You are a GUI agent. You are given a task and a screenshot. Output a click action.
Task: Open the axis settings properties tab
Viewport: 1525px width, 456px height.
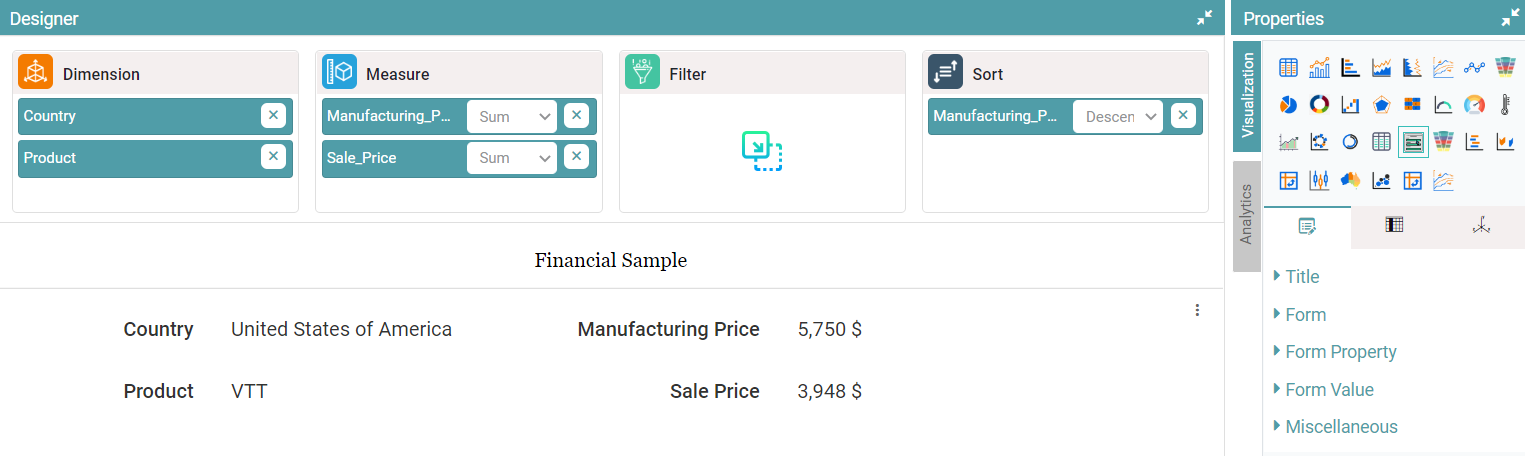pos(1481,226)
